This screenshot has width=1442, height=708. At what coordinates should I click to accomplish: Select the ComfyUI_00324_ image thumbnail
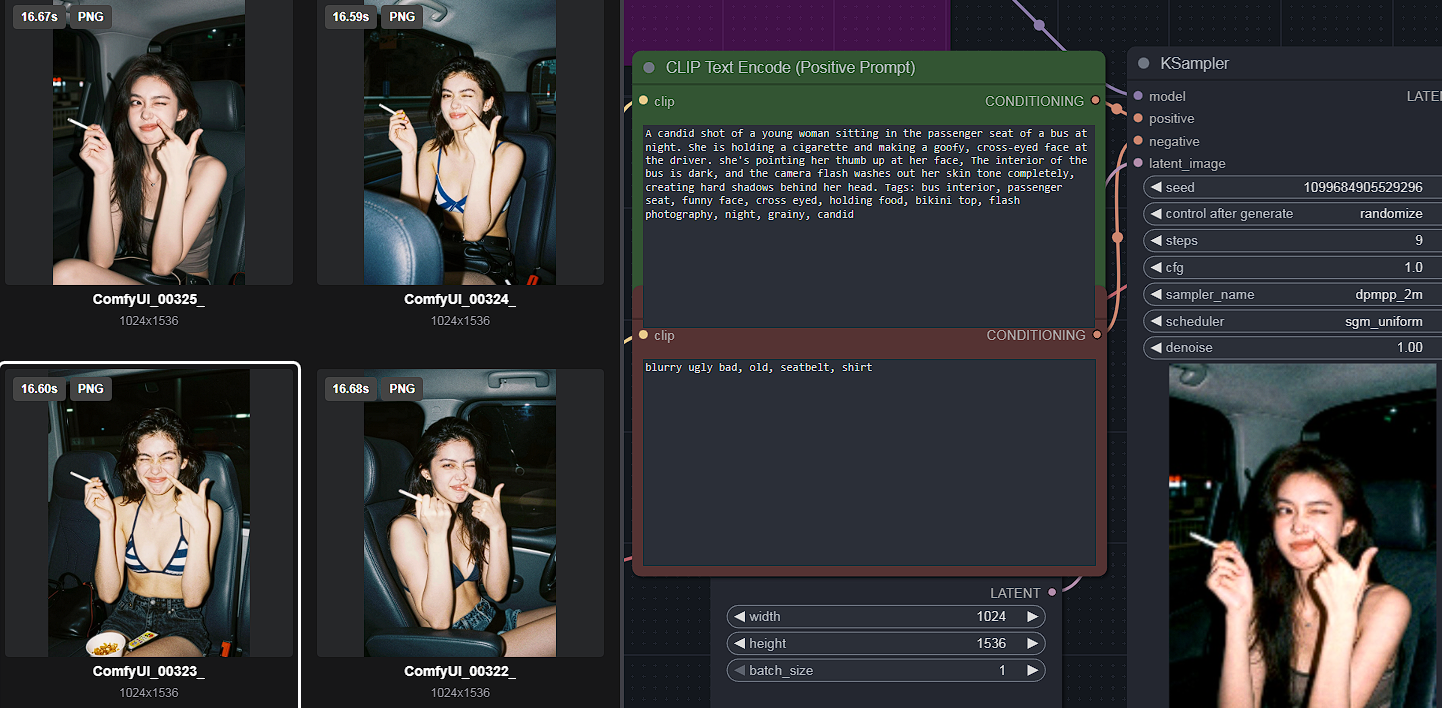tap(460, 142)
